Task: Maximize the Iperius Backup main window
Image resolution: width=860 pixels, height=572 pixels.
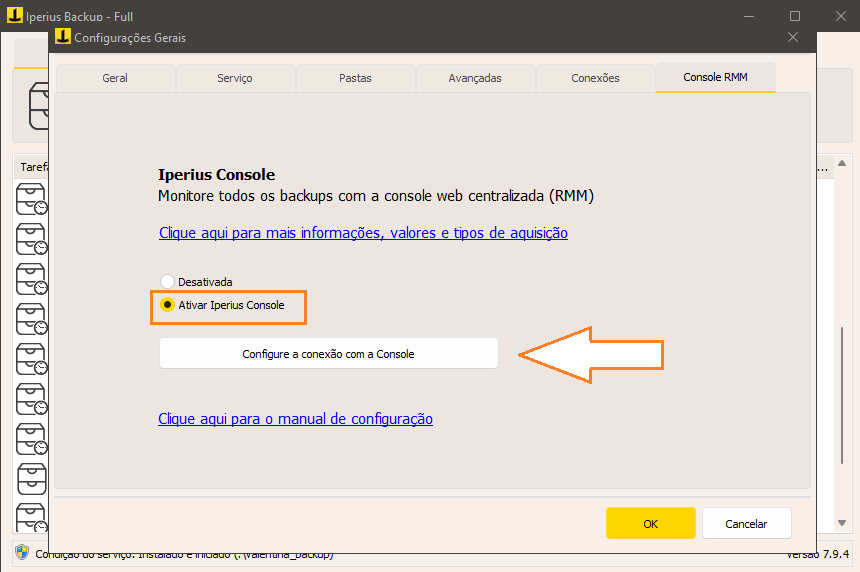Action: pos(795,16)
